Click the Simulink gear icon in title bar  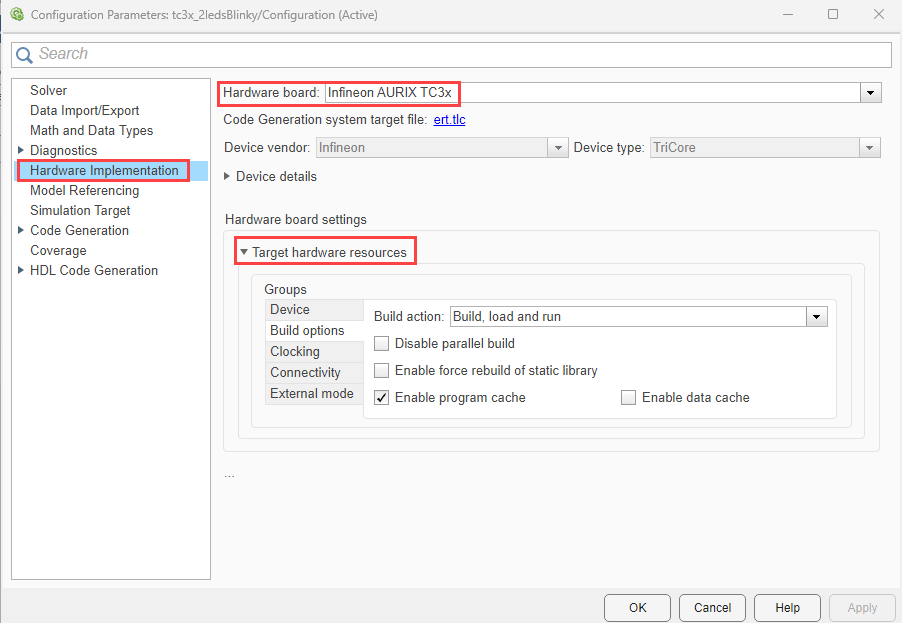click(x=16, y=15)
